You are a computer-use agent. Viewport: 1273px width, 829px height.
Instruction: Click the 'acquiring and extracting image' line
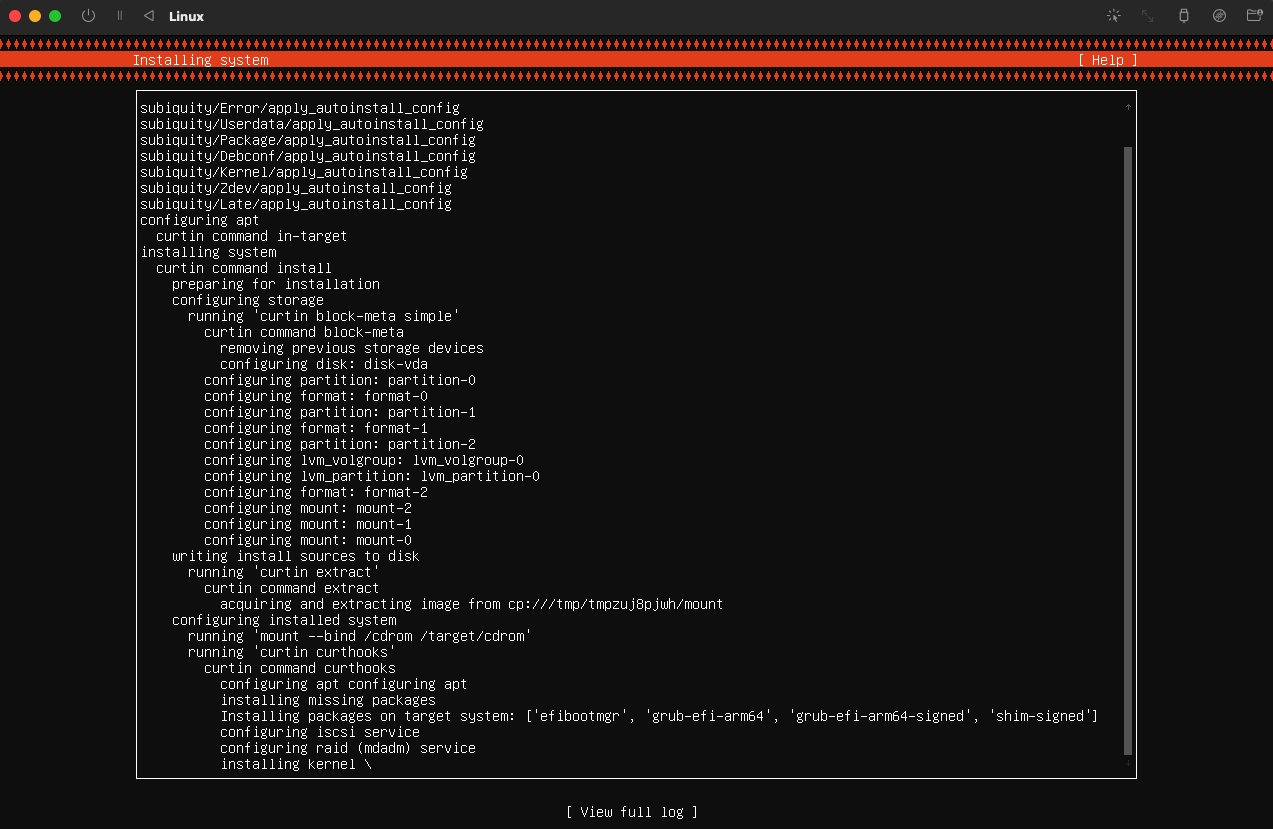472,604
